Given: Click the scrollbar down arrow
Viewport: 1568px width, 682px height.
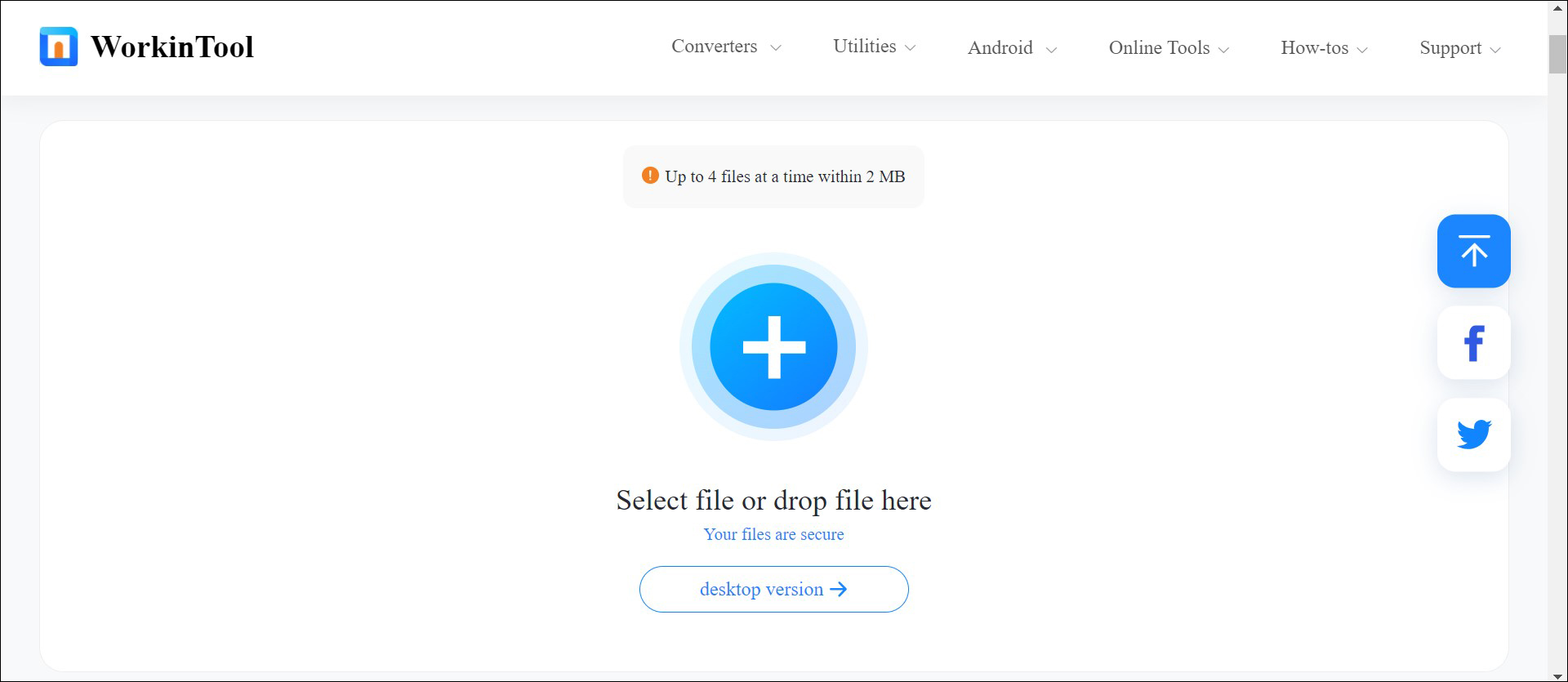Looking at the screenshot, I should 1557,675.
